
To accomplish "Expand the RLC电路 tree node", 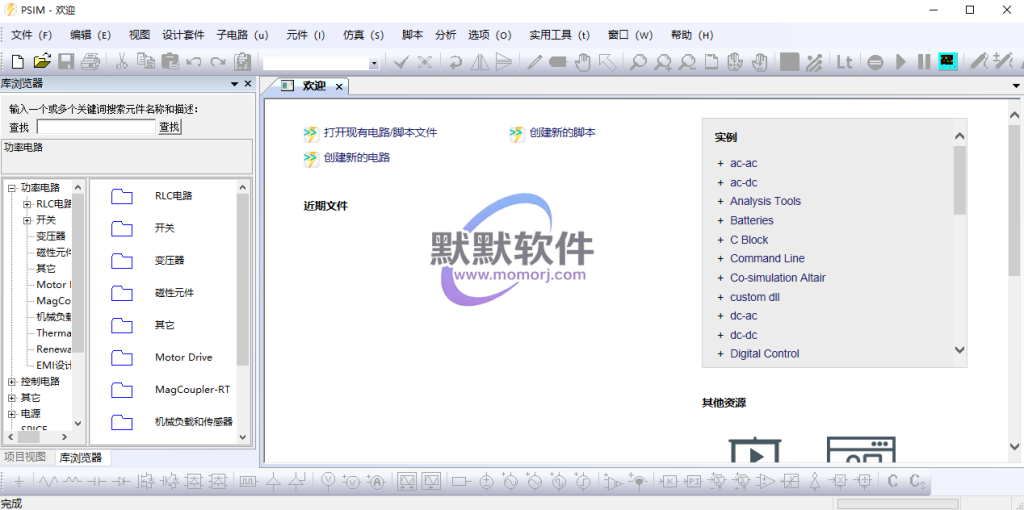I will click(27, 204).
